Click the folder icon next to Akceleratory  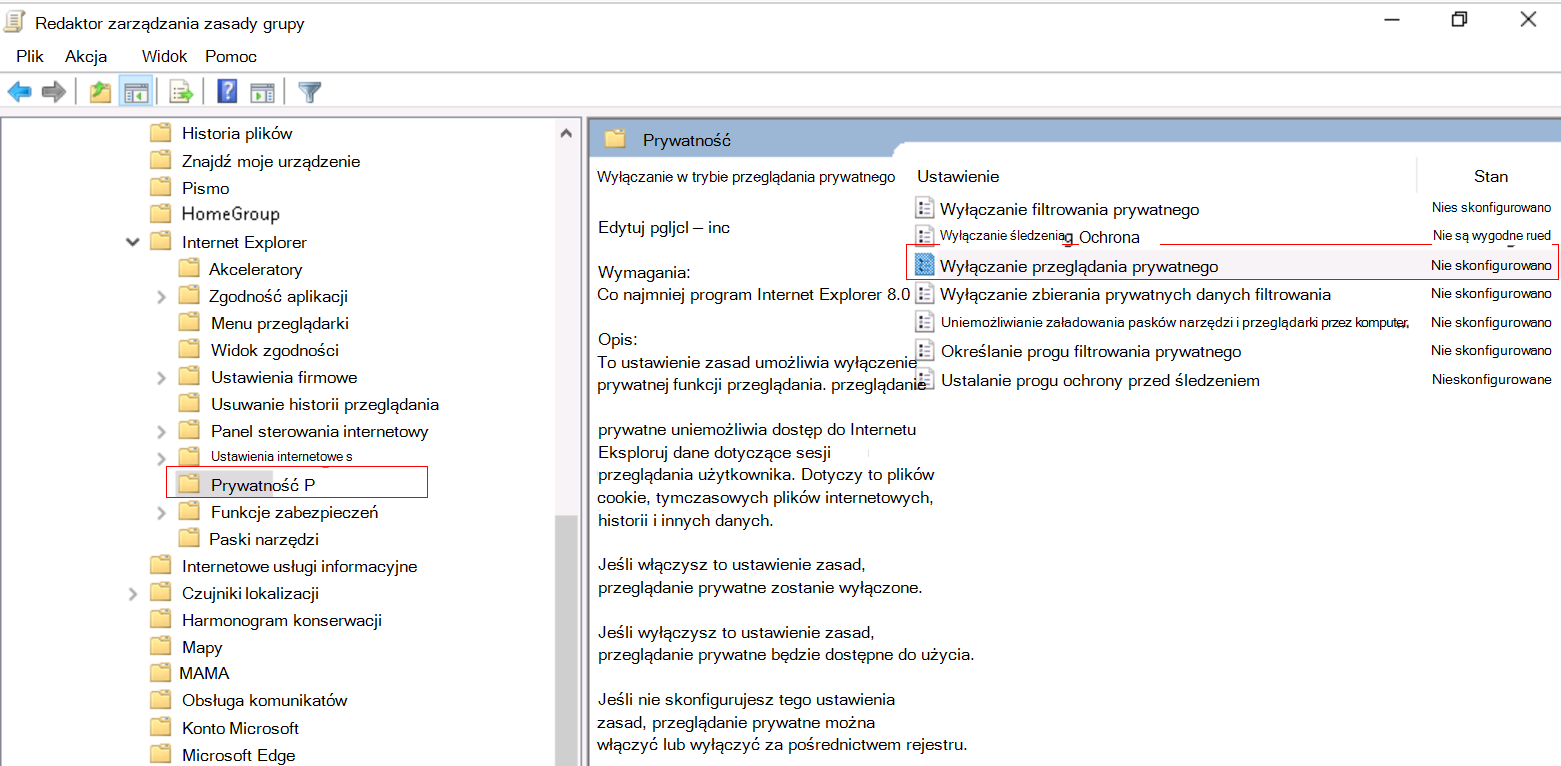pos(189,268)
